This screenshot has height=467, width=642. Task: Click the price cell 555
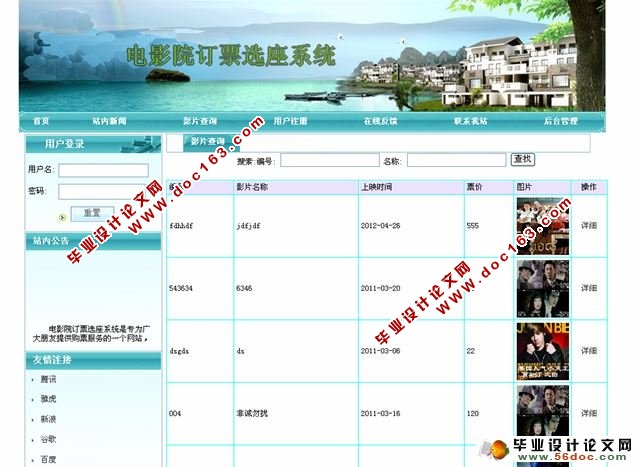click(x=472, y=226)
